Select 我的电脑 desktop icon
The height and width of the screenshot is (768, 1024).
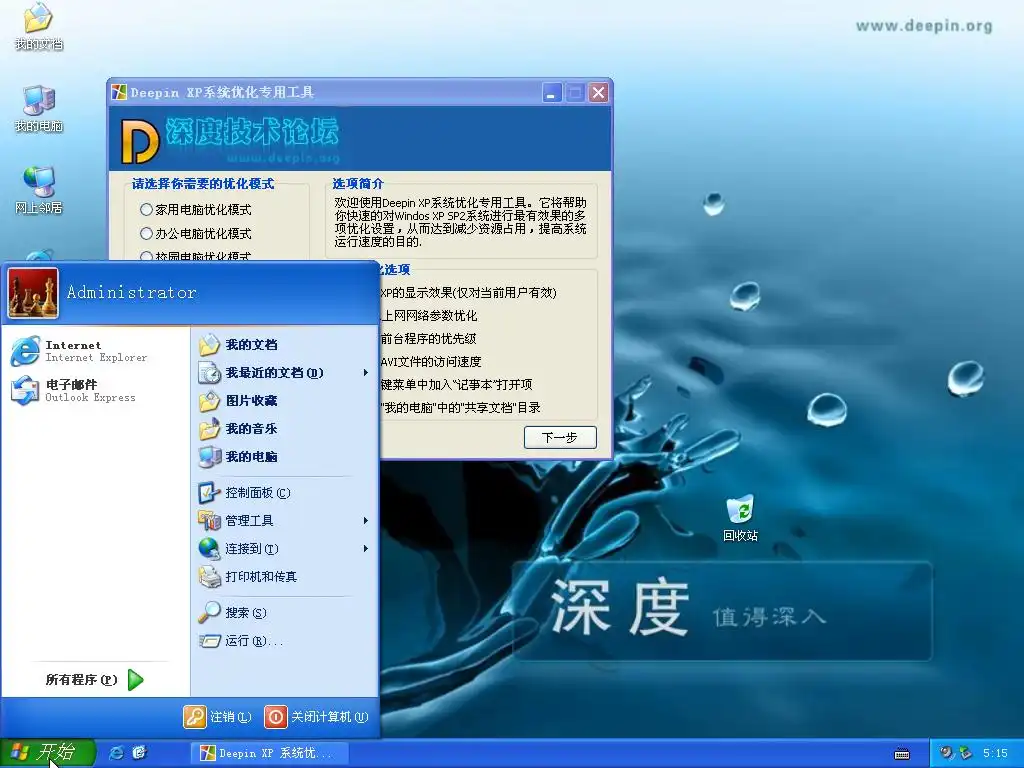coord(39,108)
